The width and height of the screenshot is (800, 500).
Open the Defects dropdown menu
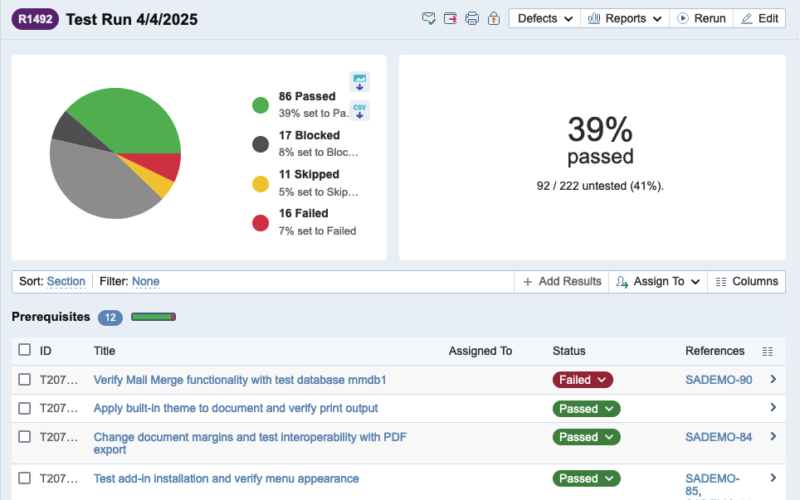[x=545, y=19]
